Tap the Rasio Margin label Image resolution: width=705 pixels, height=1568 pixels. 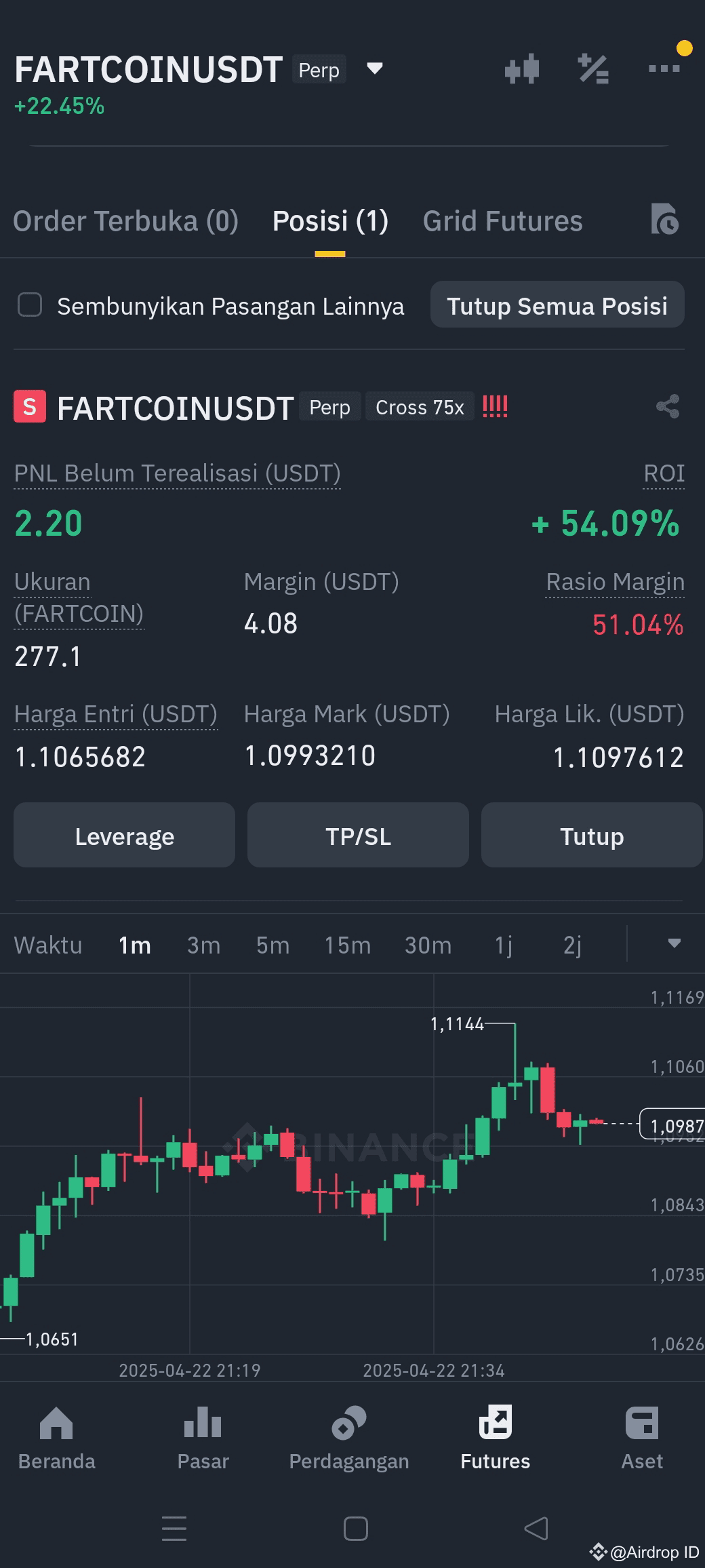click(x=615, y=582)
